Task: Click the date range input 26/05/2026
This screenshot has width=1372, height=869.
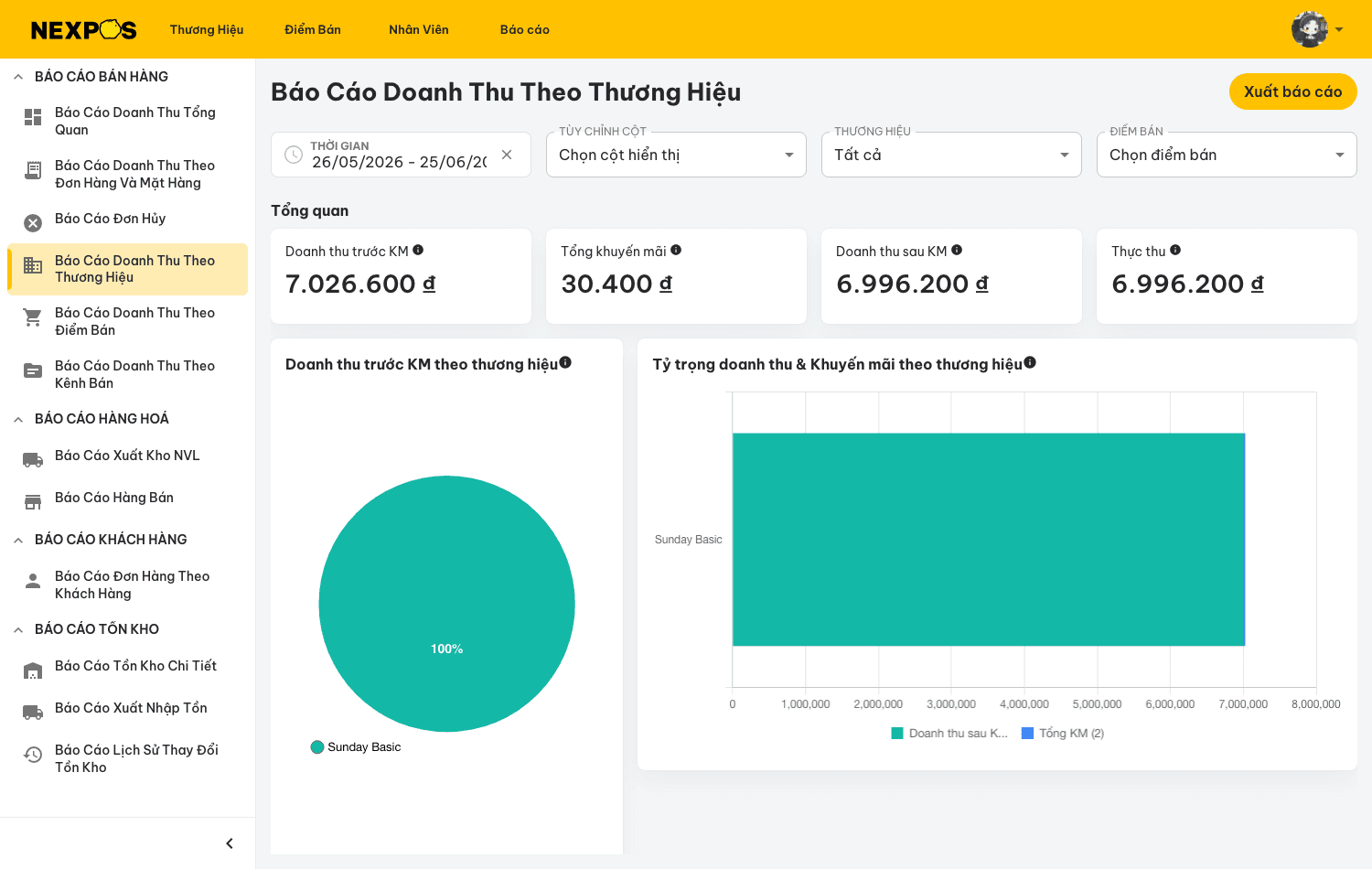Action: pyautogui.click(x=399, y=162)
